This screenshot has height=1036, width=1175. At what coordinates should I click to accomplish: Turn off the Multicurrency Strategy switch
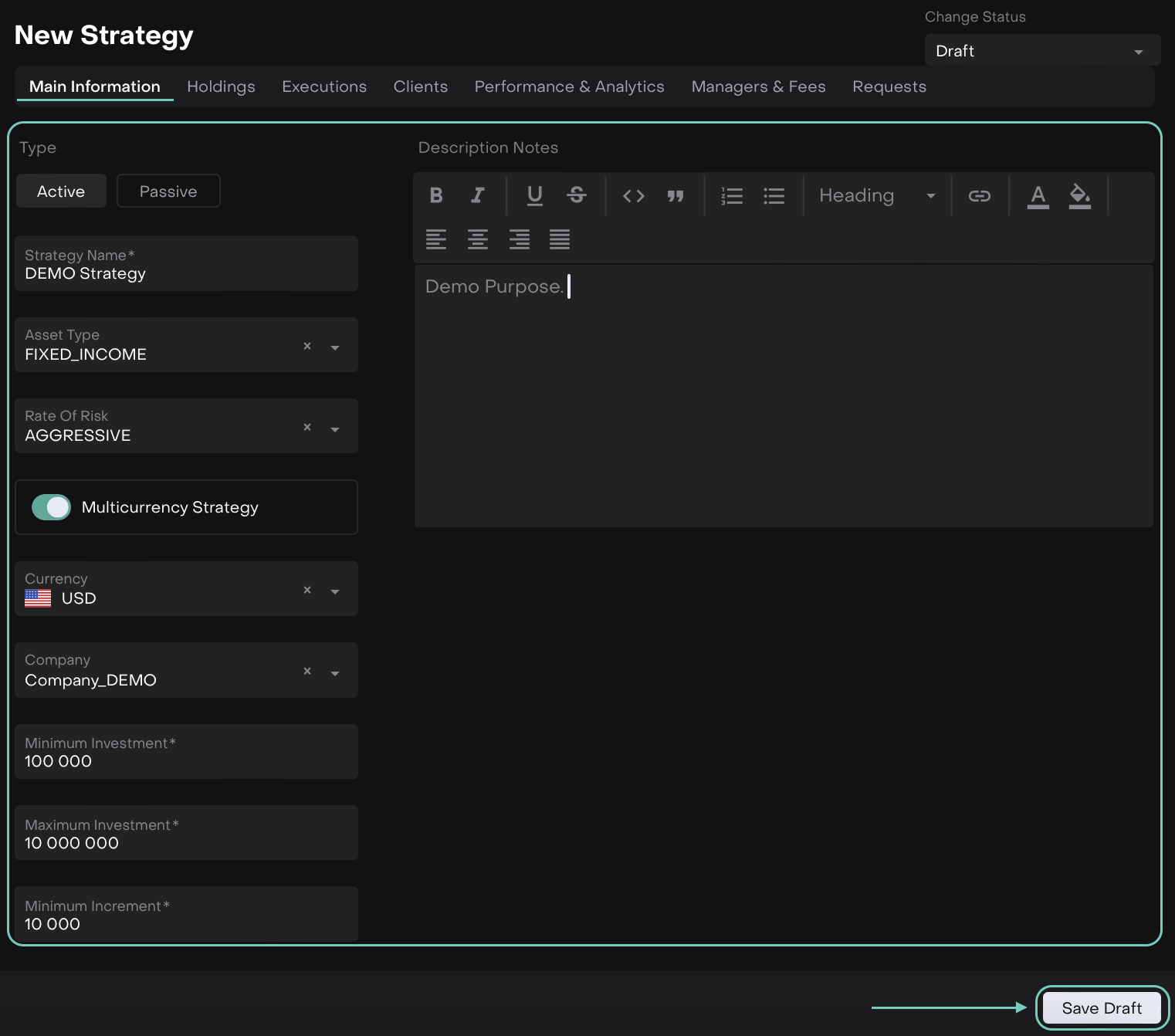point(52,507)
